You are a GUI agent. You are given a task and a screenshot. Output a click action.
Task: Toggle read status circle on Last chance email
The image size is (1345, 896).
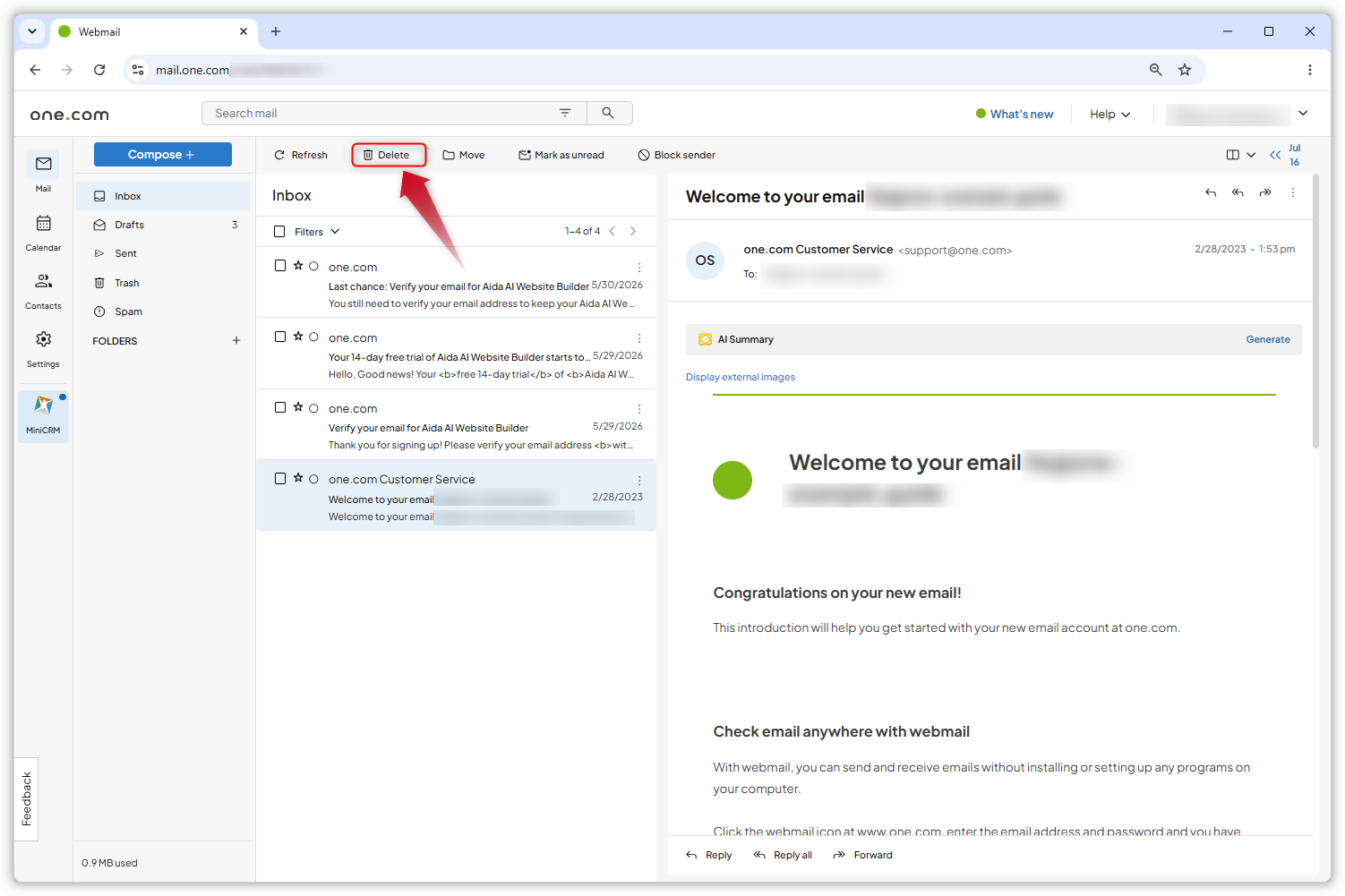313,266
